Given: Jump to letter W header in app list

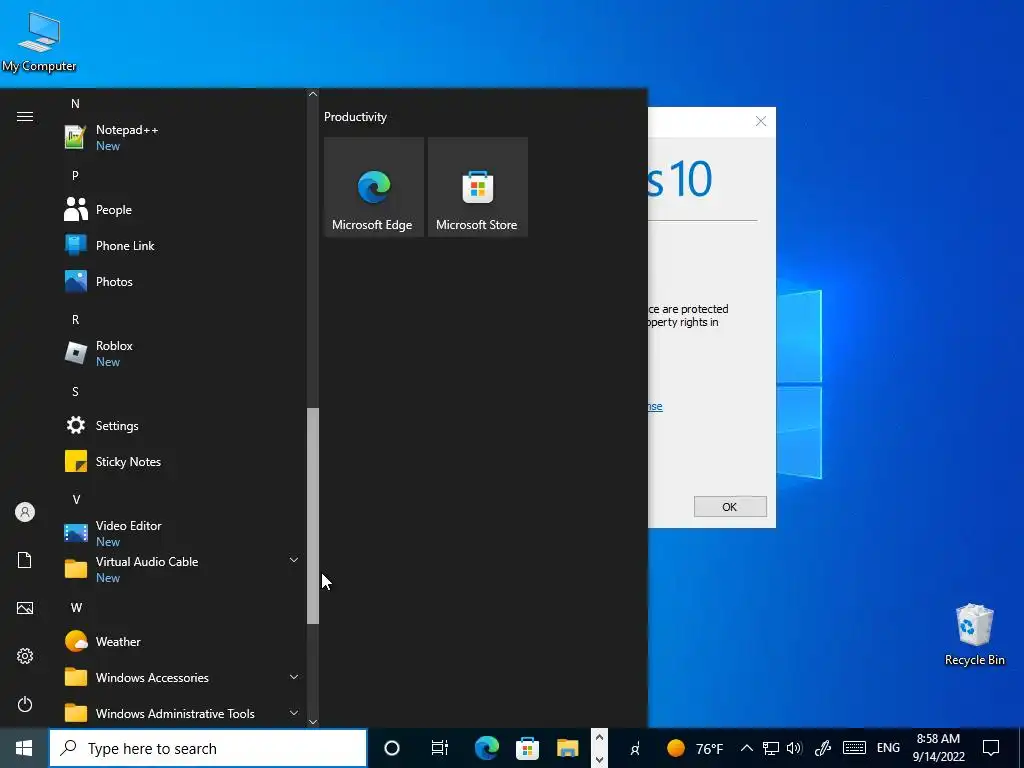Looking at the screenshot, I should tap(76, 608).
